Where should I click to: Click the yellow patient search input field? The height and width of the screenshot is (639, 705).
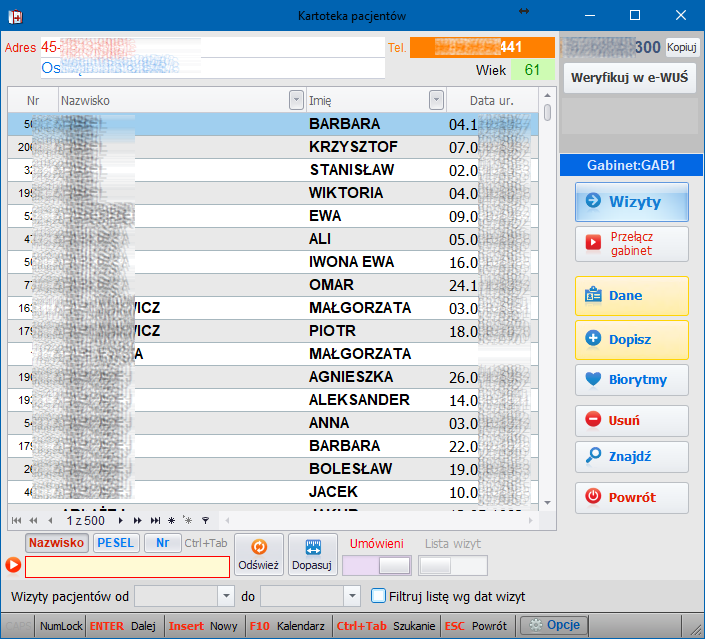pyautogui.click(x=127, y=566)
